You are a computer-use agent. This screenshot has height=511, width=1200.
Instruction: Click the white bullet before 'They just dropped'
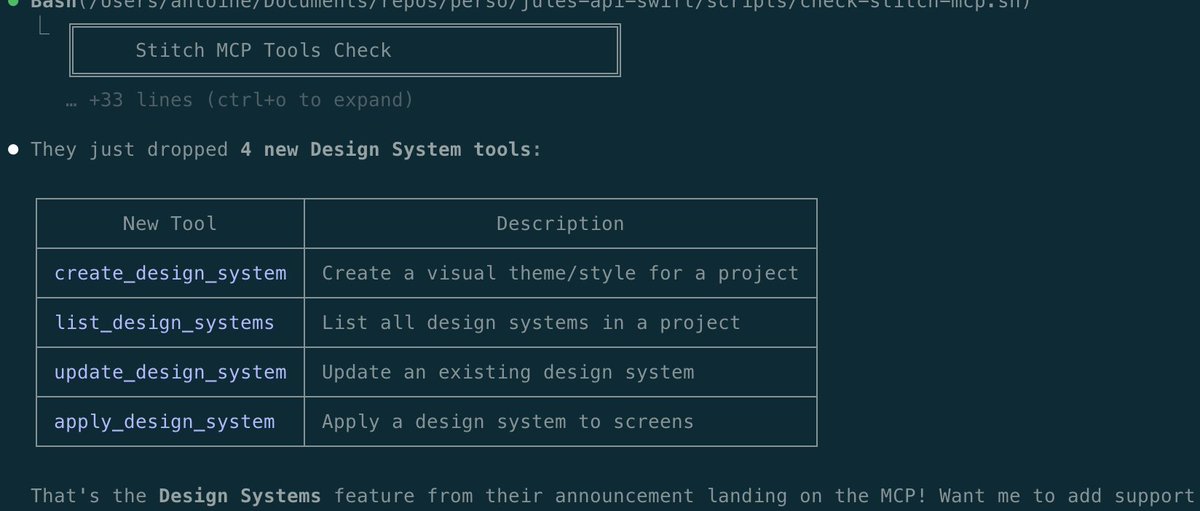[x=14, y=150]
